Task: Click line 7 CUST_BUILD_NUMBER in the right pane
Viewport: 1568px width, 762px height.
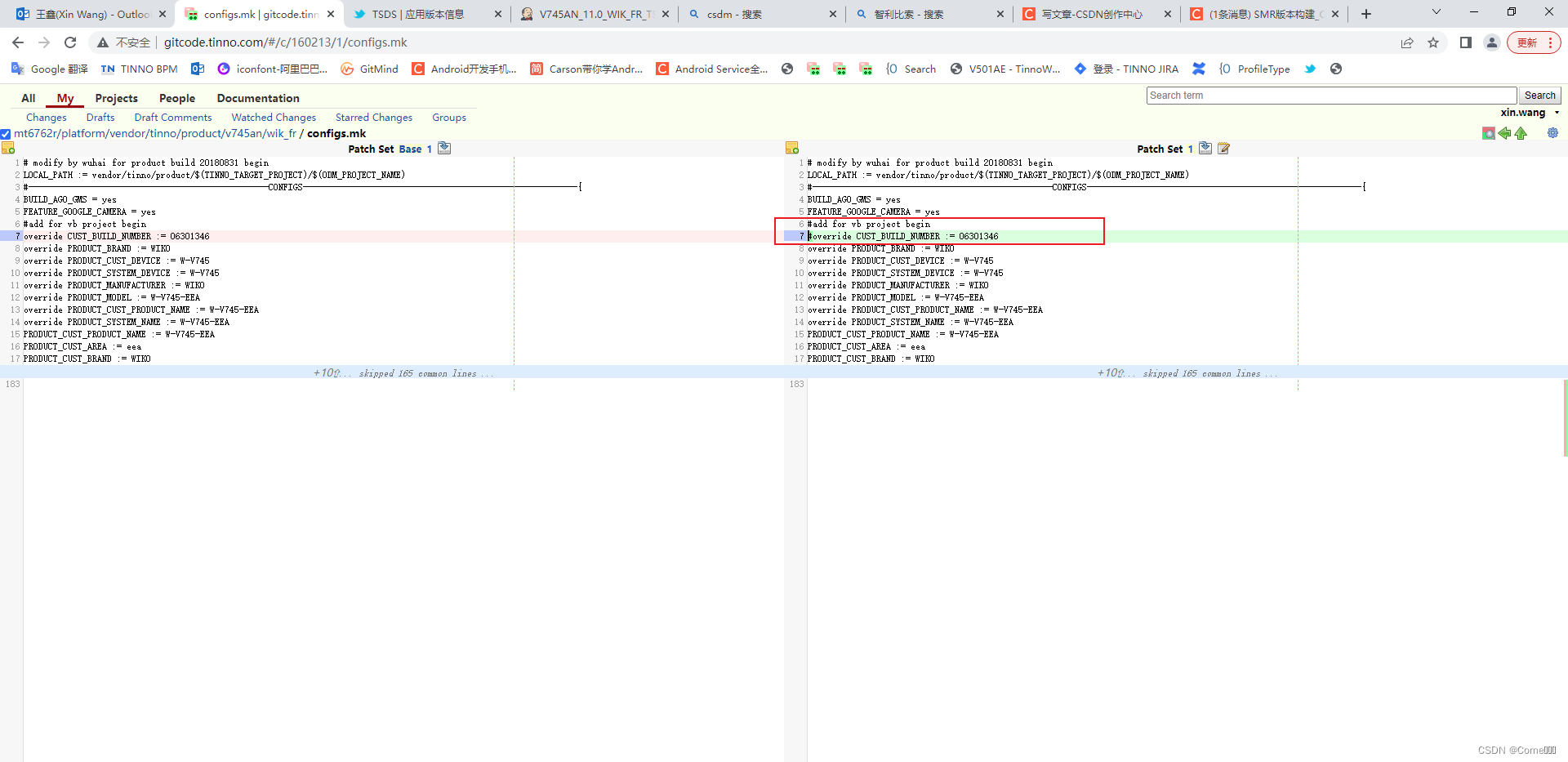Action: (x=902, y=236)
